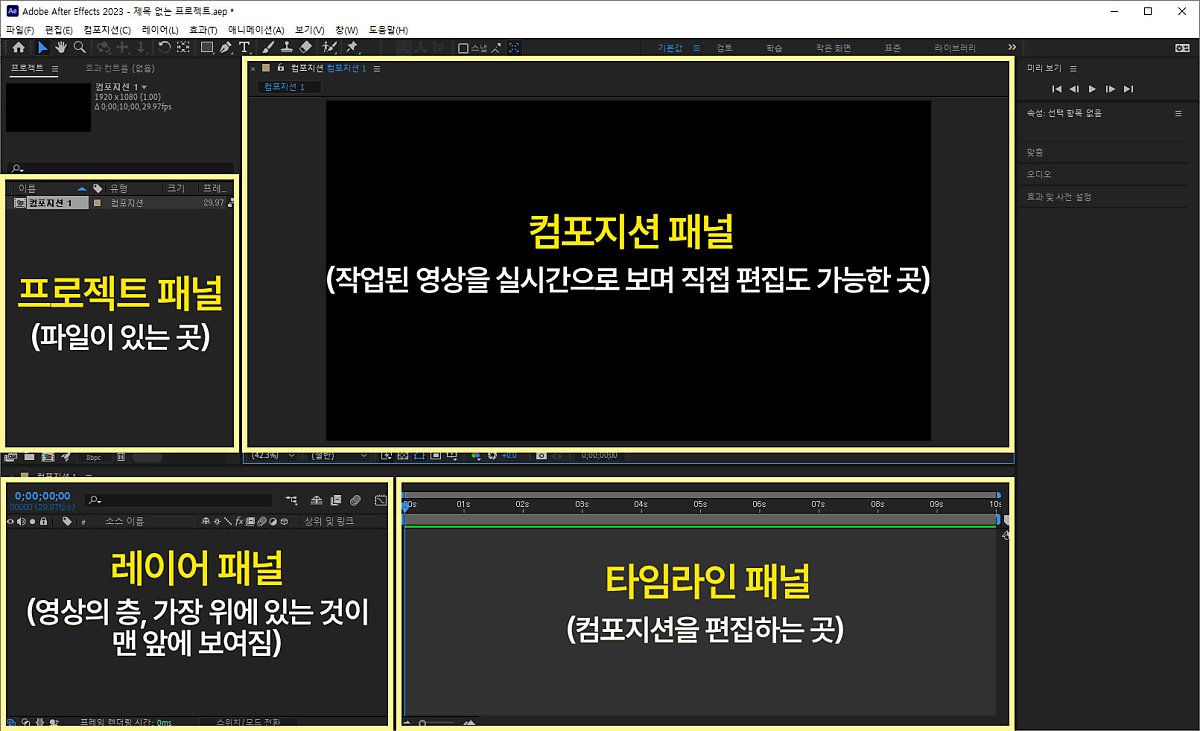Viewport: 1200px width, 731px height.
Task: Pick the Horizontal Type tool
Action: click(x=244, y=47)
